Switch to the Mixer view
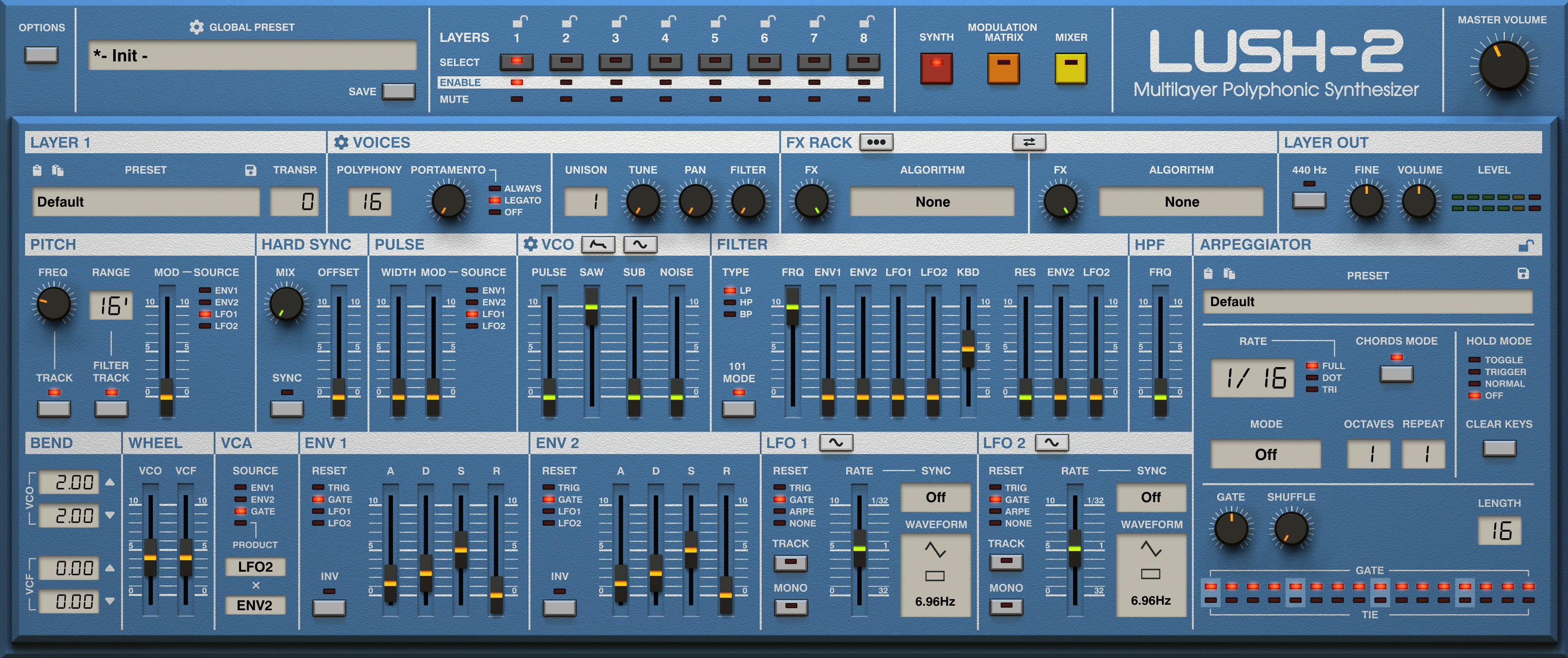Screen dimensions: 1568x658 coord(1070,68)
